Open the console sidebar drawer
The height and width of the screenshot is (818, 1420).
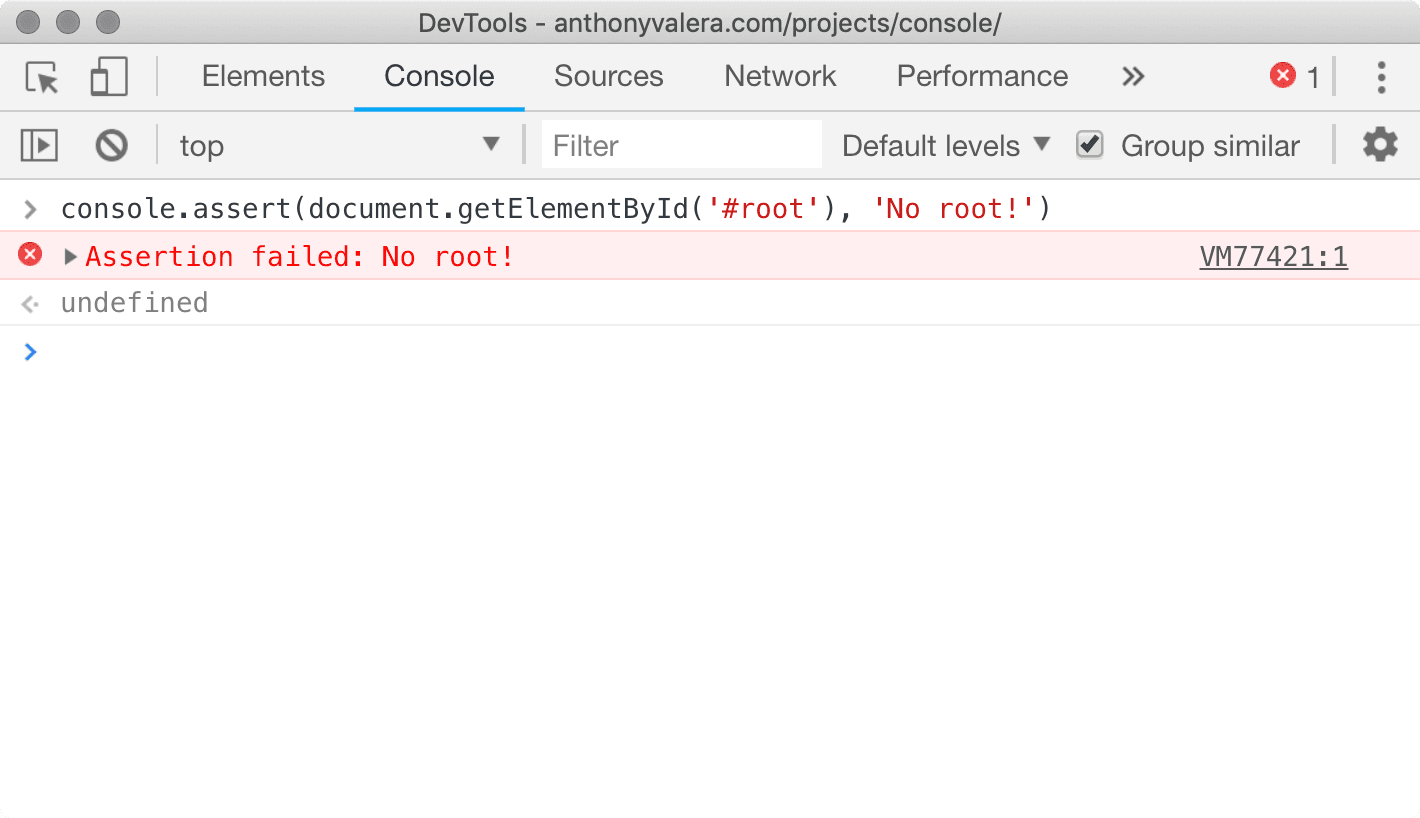point(39,144)
